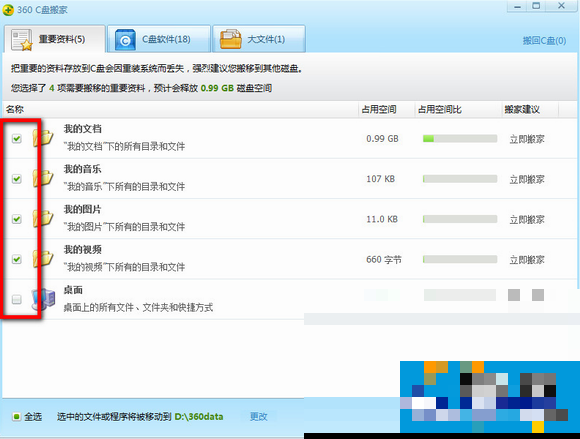Click the folder icon beside 我的视频

point(43,259)
